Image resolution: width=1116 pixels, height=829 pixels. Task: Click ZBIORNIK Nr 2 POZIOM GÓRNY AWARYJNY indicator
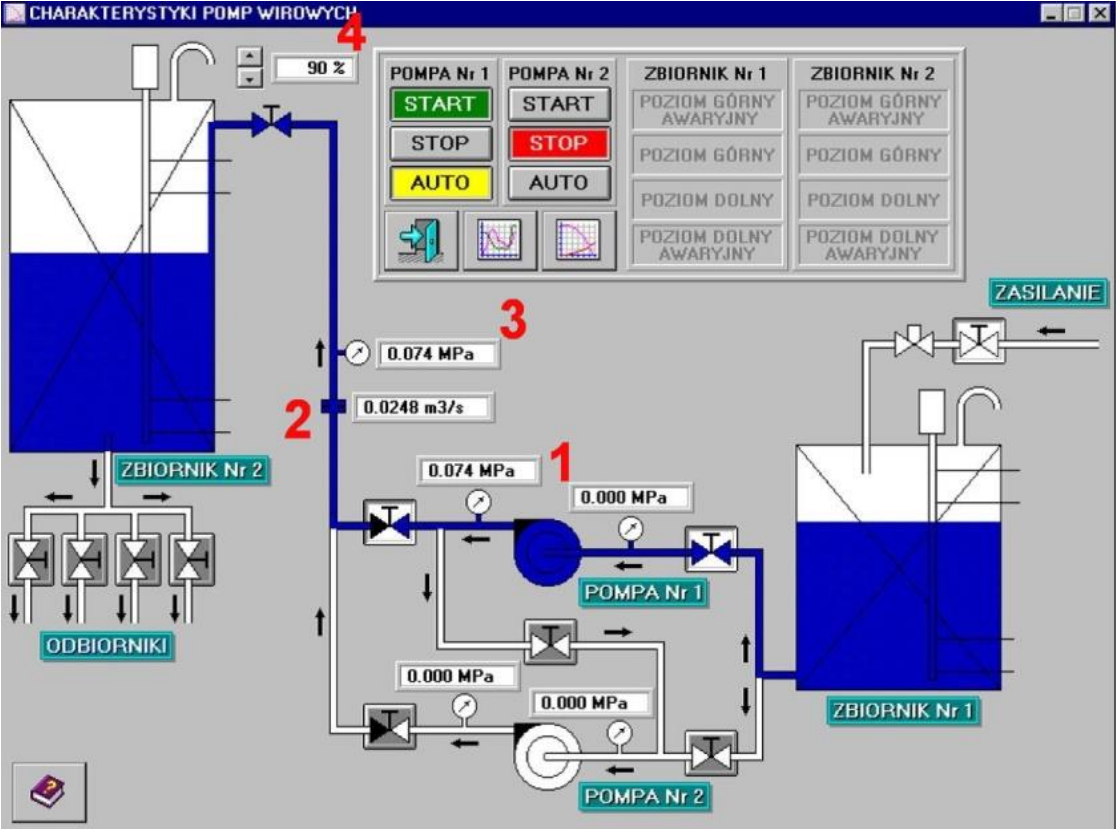click(873, 110)
